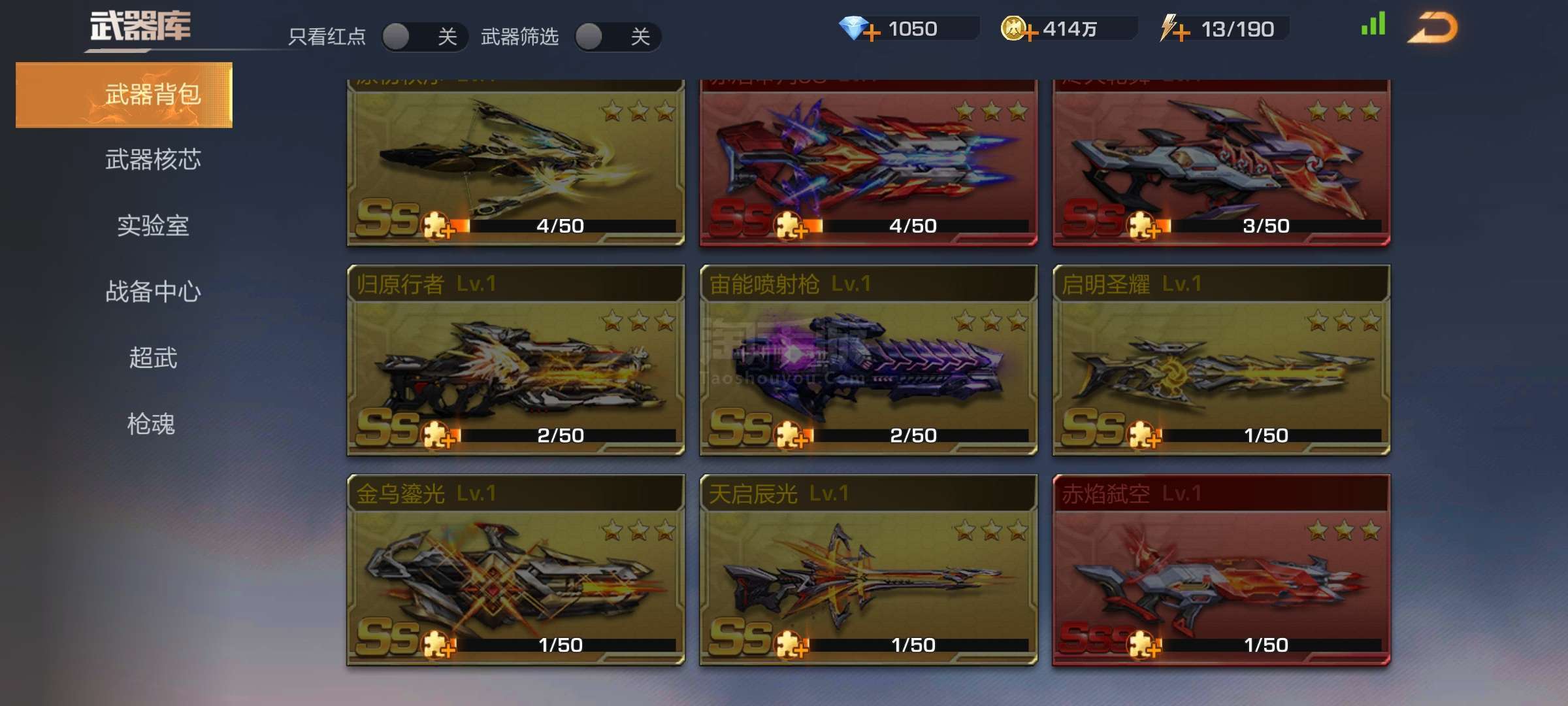Open the 实验室 menu item
The height and width of the screenshot is (706, 1568).
coord(153,226)
